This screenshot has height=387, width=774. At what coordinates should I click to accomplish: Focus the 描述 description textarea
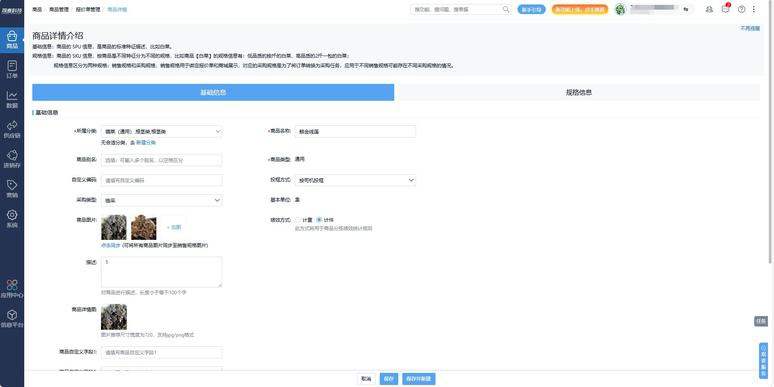(161, 272)
